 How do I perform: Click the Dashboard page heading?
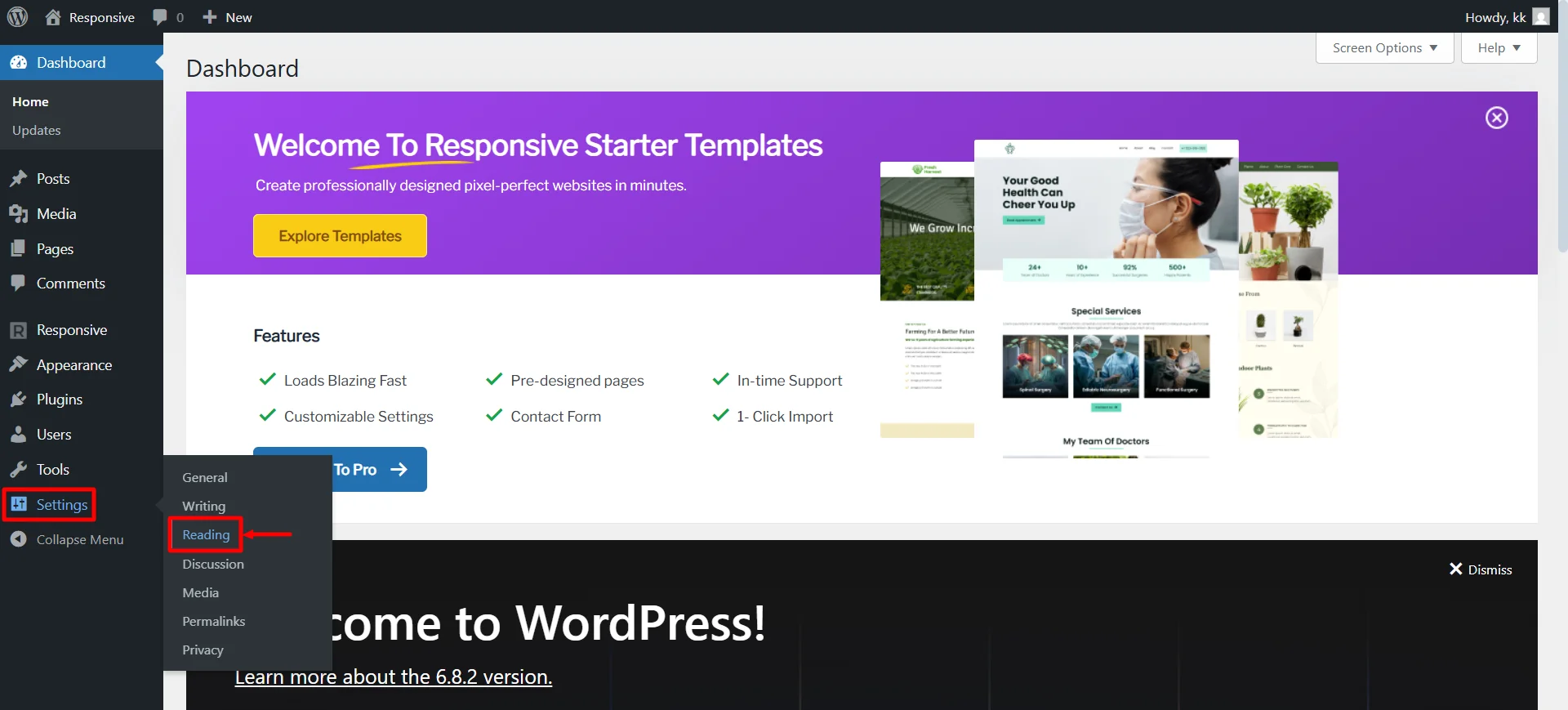tap(243, 69)
